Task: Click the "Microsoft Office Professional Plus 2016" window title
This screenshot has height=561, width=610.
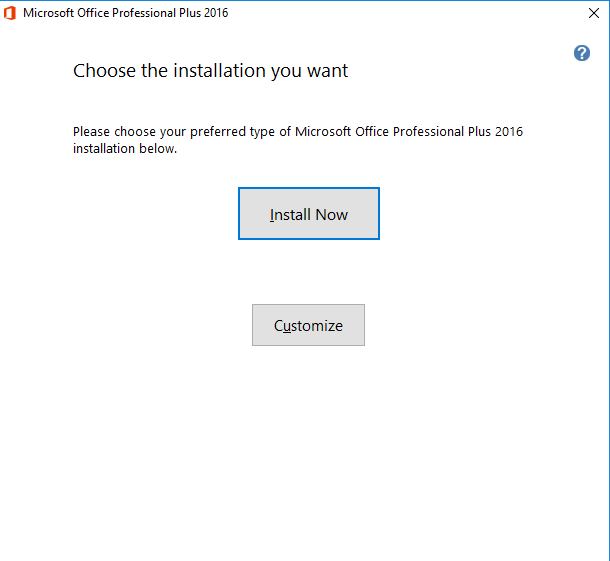Action: 125,13
